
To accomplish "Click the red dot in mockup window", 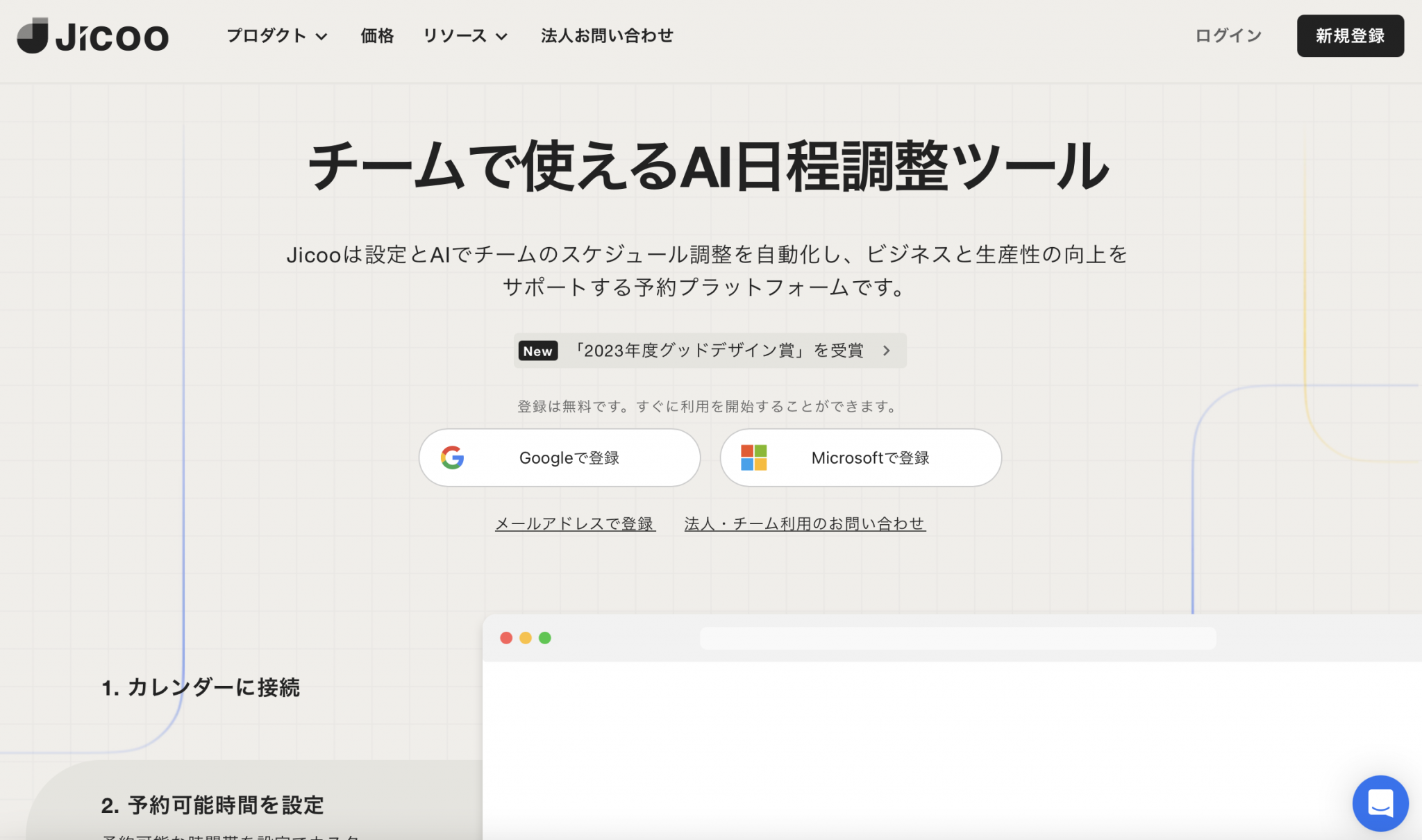I will coord(506,638).
